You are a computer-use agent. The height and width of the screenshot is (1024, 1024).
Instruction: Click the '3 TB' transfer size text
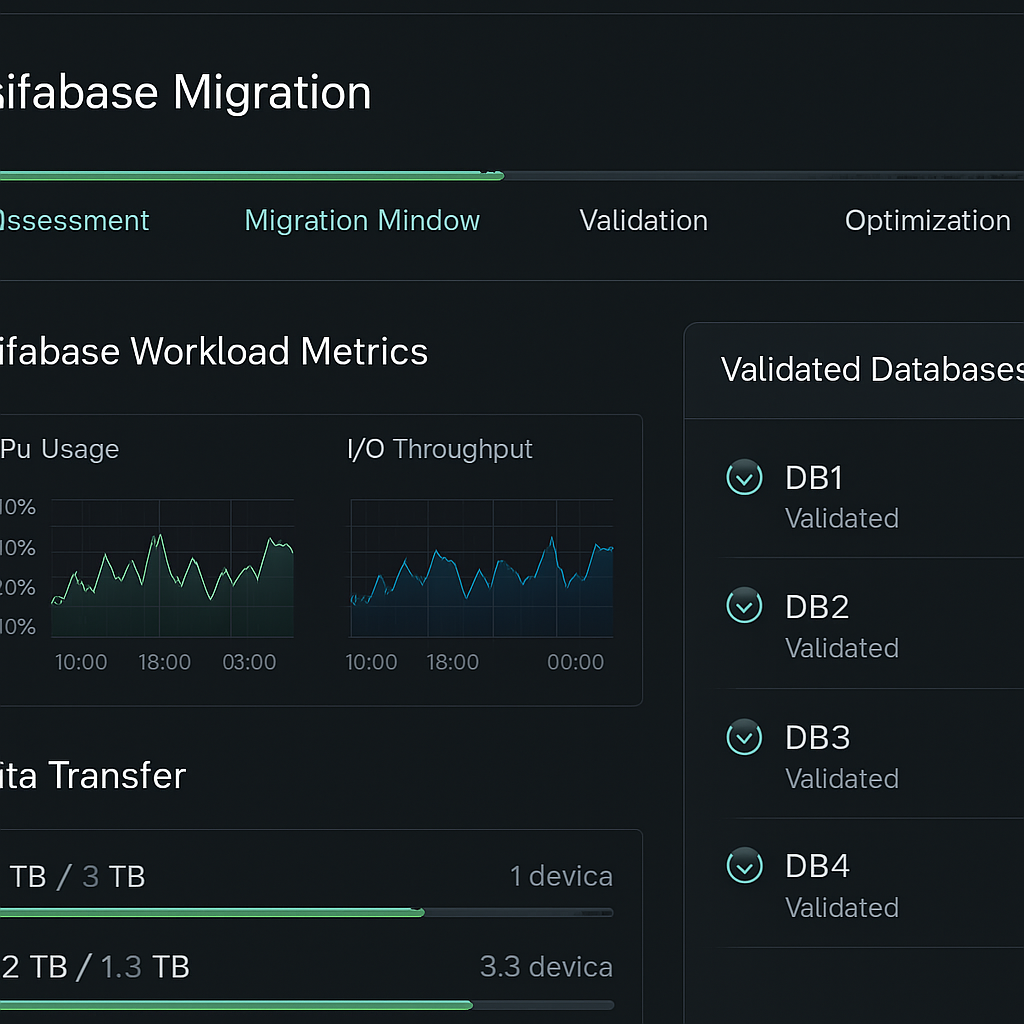[x=114, y=877]
